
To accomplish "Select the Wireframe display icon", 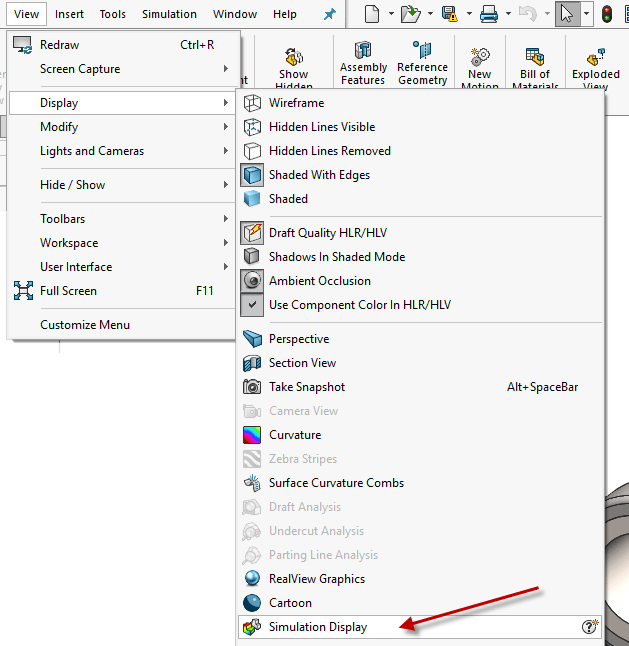I will click(x=252, y=103).
